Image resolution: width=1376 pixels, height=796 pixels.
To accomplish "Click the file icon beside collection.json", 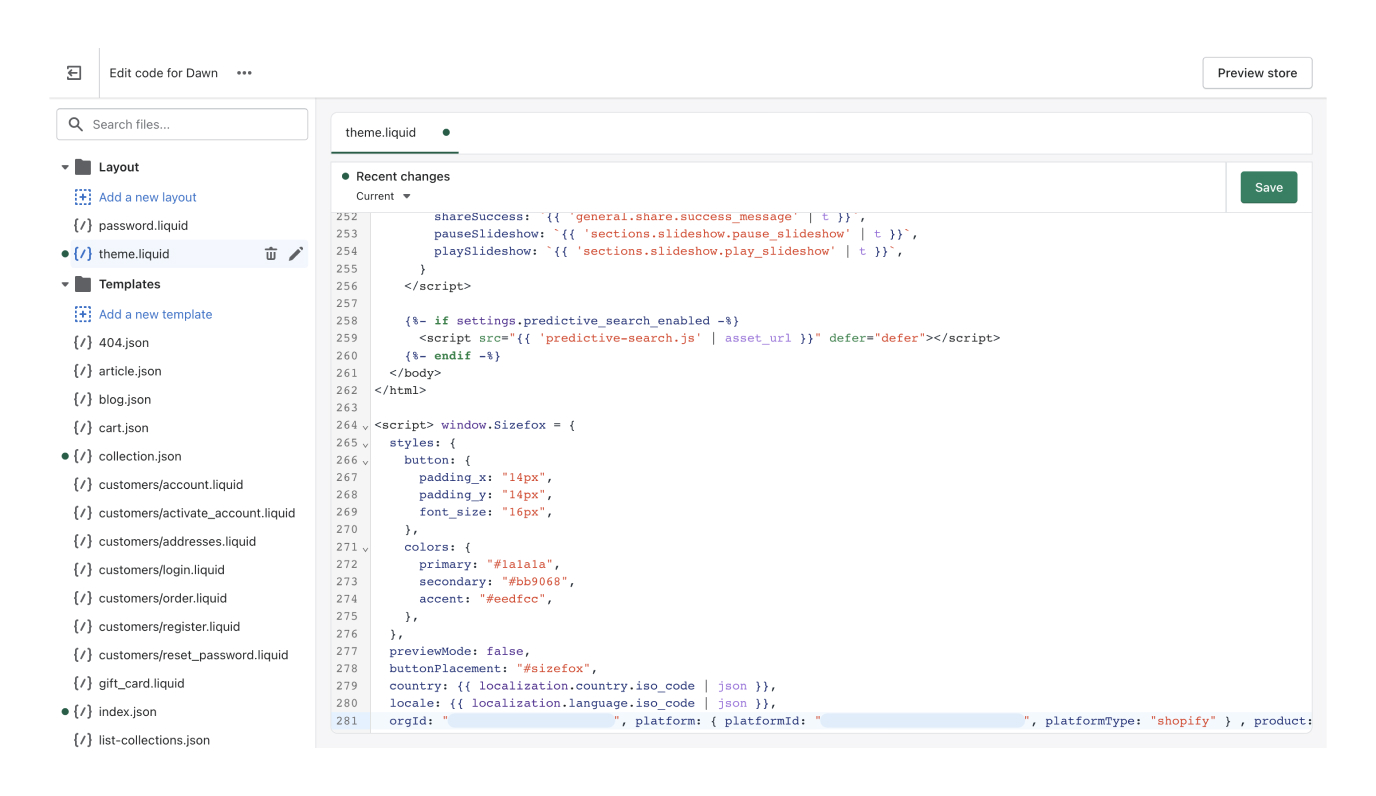I will coord(83,456).
